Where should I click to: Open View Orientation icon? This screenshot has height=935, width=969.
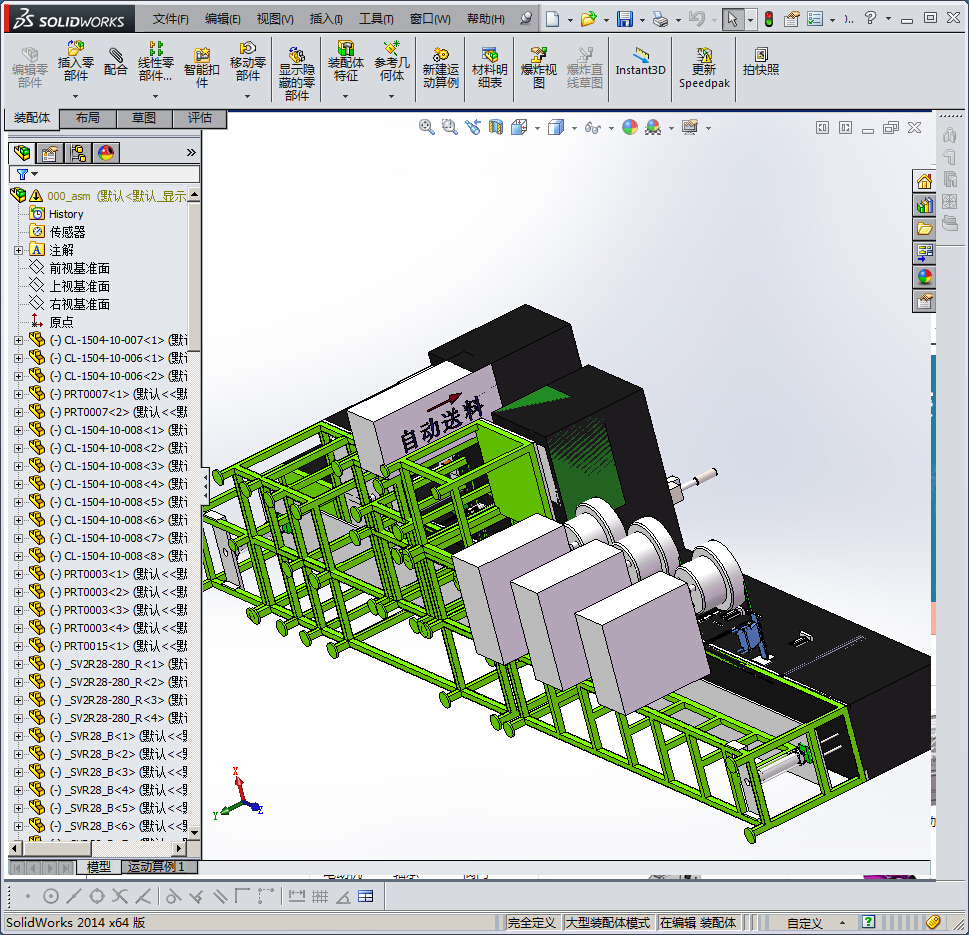[519, 127]
